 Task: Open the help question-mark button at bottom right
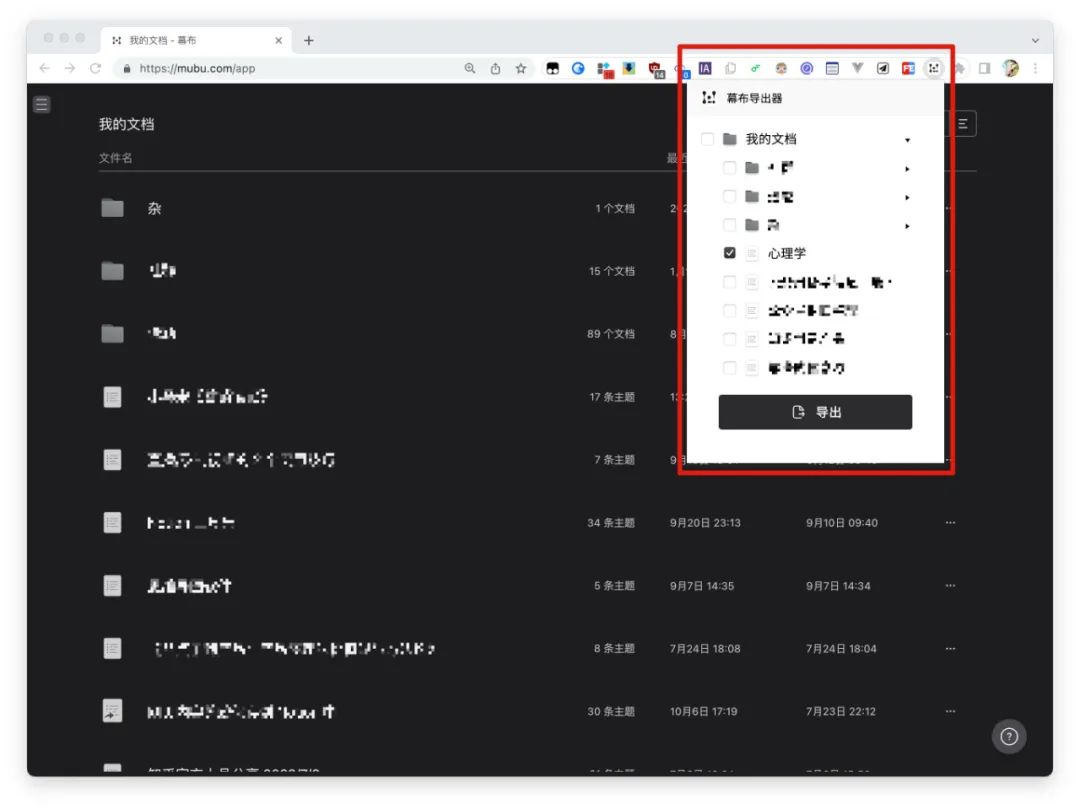click(x=1009, y=736)
